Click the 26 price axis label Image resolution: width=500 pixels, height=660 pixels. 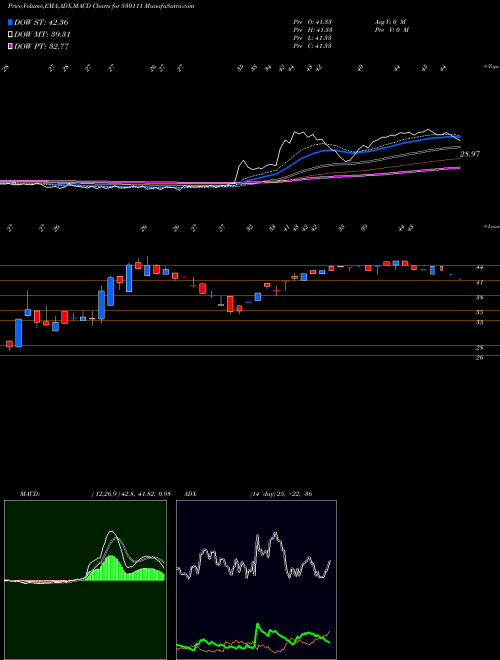(x=480, y=358)
